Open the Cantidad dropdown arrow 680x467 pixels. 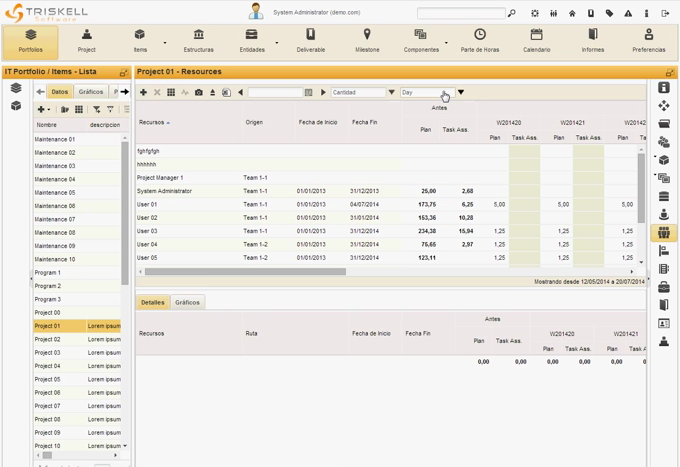pos(391,92)
